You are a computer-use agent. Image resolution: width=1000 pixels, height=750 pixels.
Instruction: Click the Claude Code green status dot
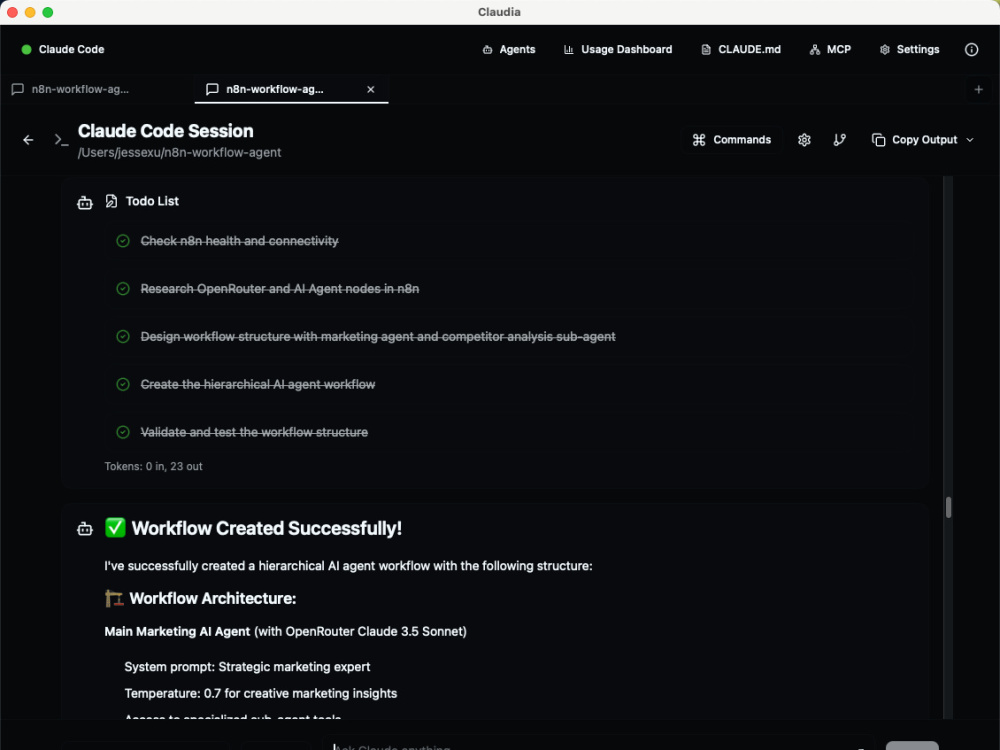point(26,49)
